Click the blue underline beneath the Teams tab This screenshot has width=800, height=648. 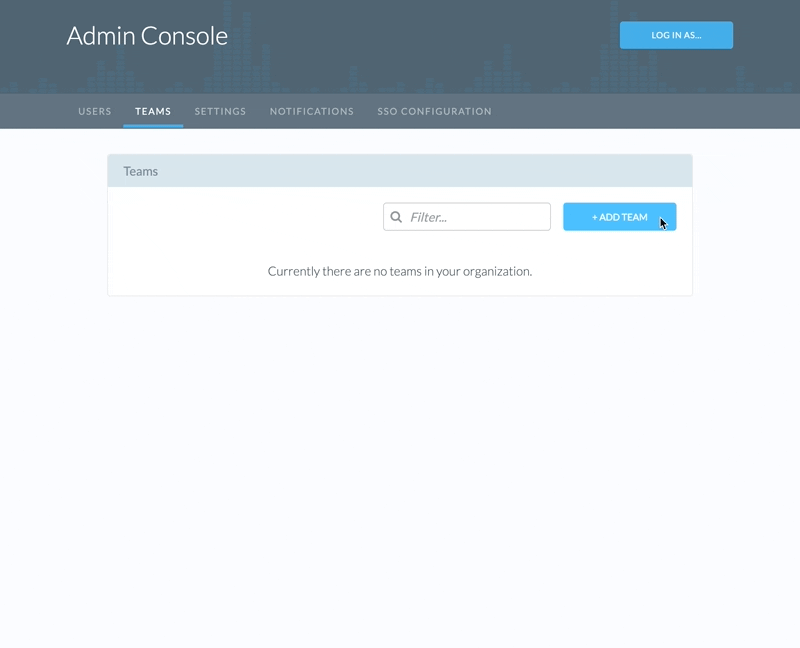[153, 126]
